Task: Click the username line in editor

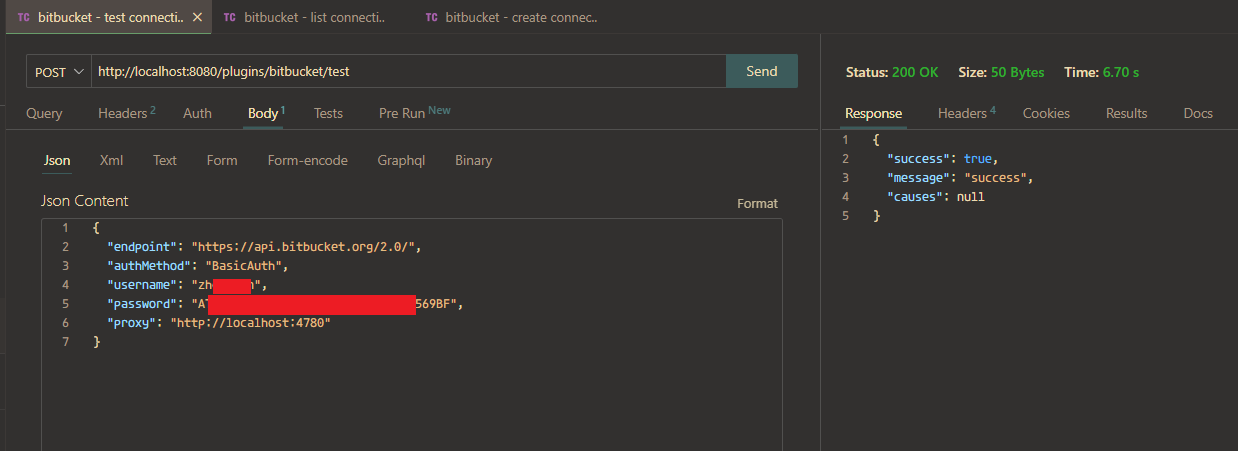Action: point(187,284)
